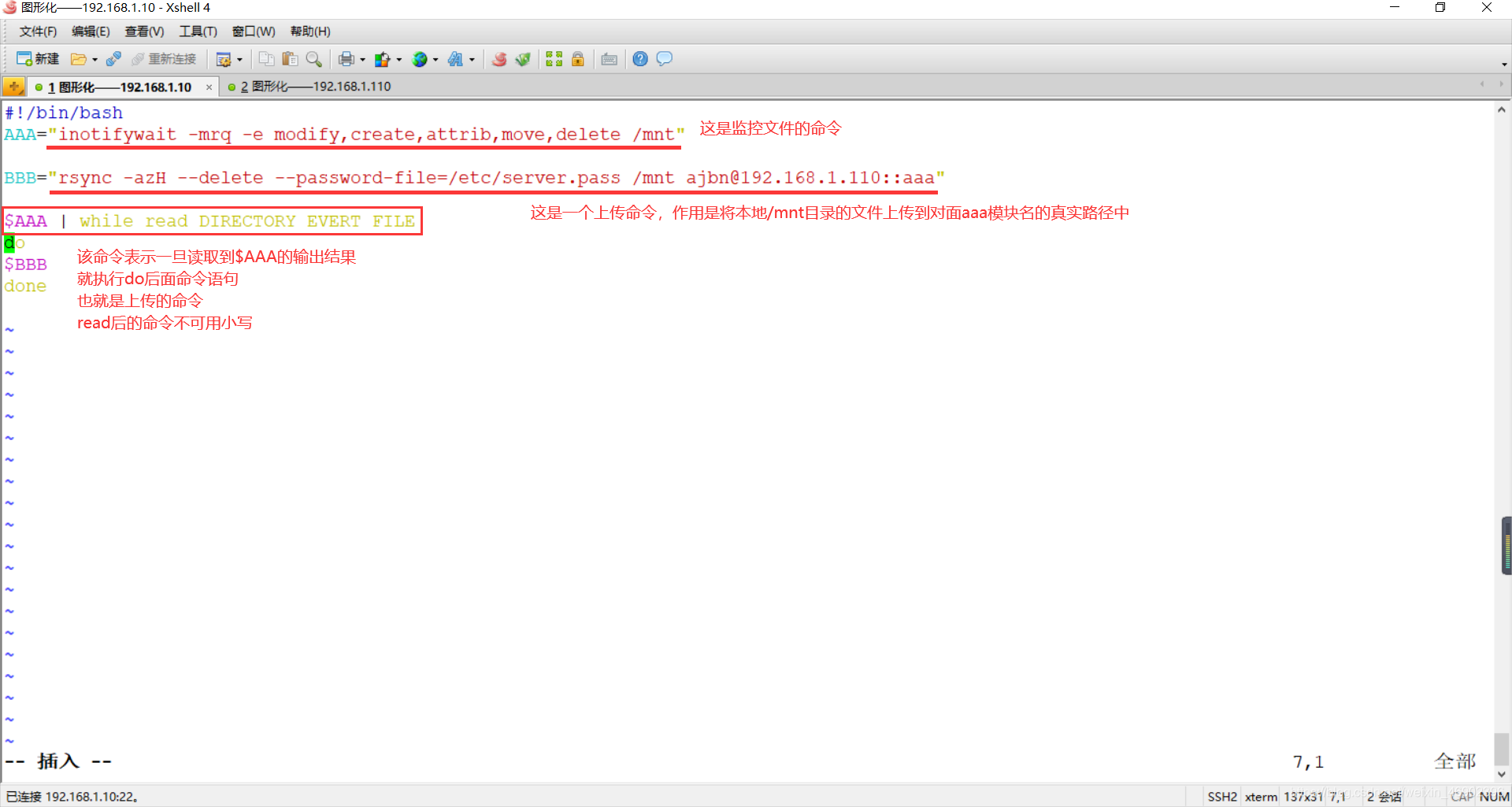This screenshot has height=807, width=1512.
Task: Click the font settings icon
Action: point(456,59)
